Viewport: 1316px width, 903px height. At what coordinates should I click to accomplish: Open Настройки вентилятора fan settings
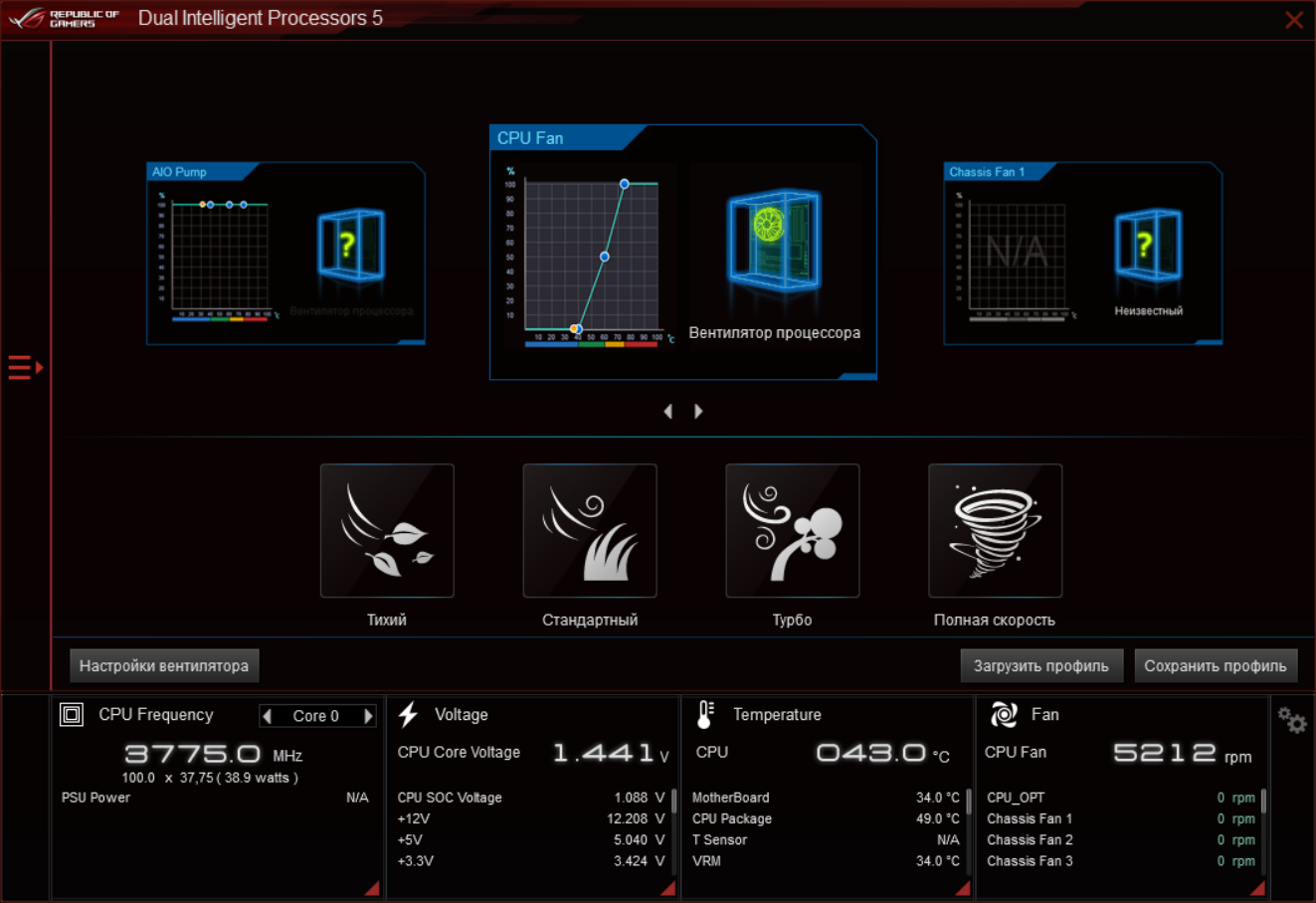(x=164, y=666)
